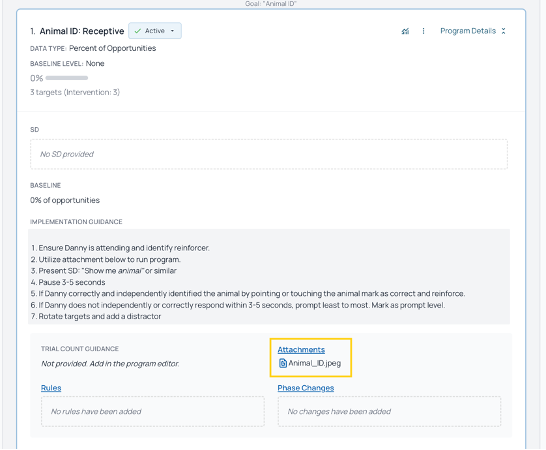Open the three-dot more options menu
This screenshot has height=450, width=546.
pyautogui.click(x=423, y=31)
